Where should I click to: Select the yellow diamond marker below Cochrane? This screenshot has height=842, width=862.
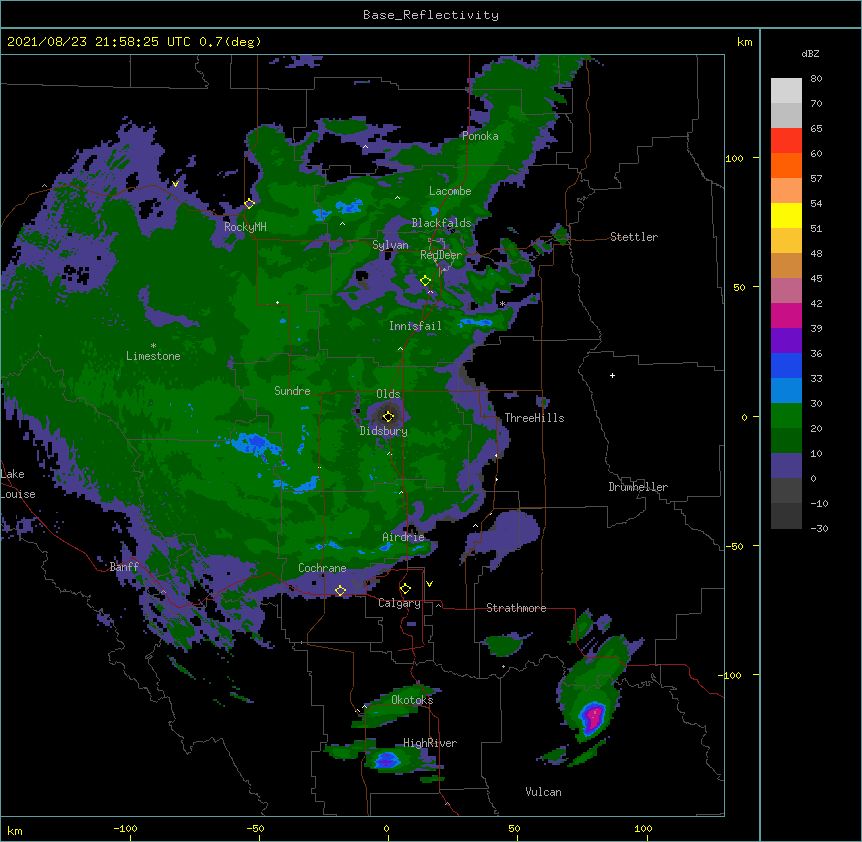coord(340,590)
